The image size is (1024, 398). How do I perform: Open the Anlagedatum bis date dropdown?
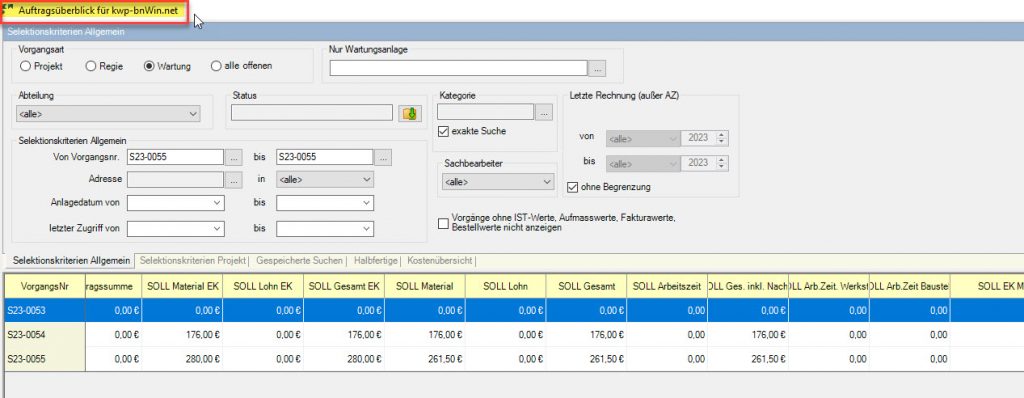pyautogui.click(x=325, y=203)
